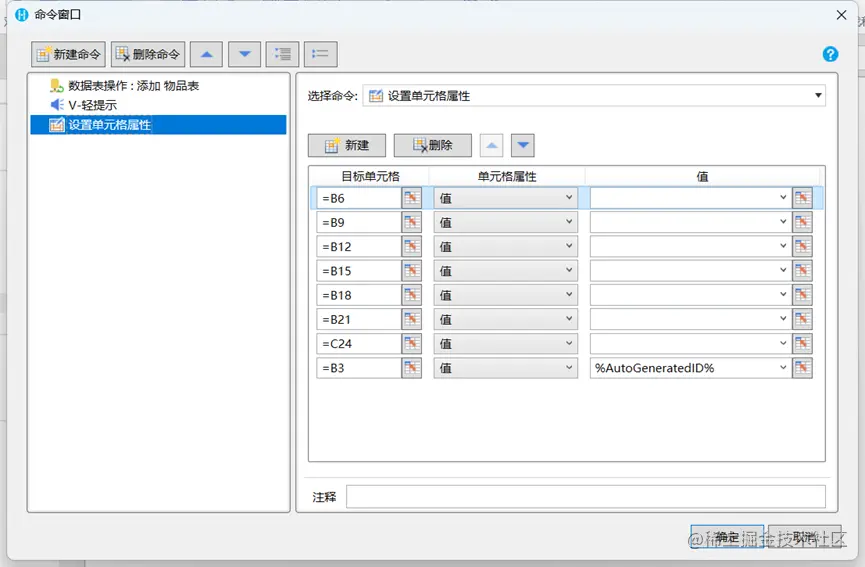Open help via the question mark icon
This screenshot has width=865, height=567.
(x=830, y=54)
